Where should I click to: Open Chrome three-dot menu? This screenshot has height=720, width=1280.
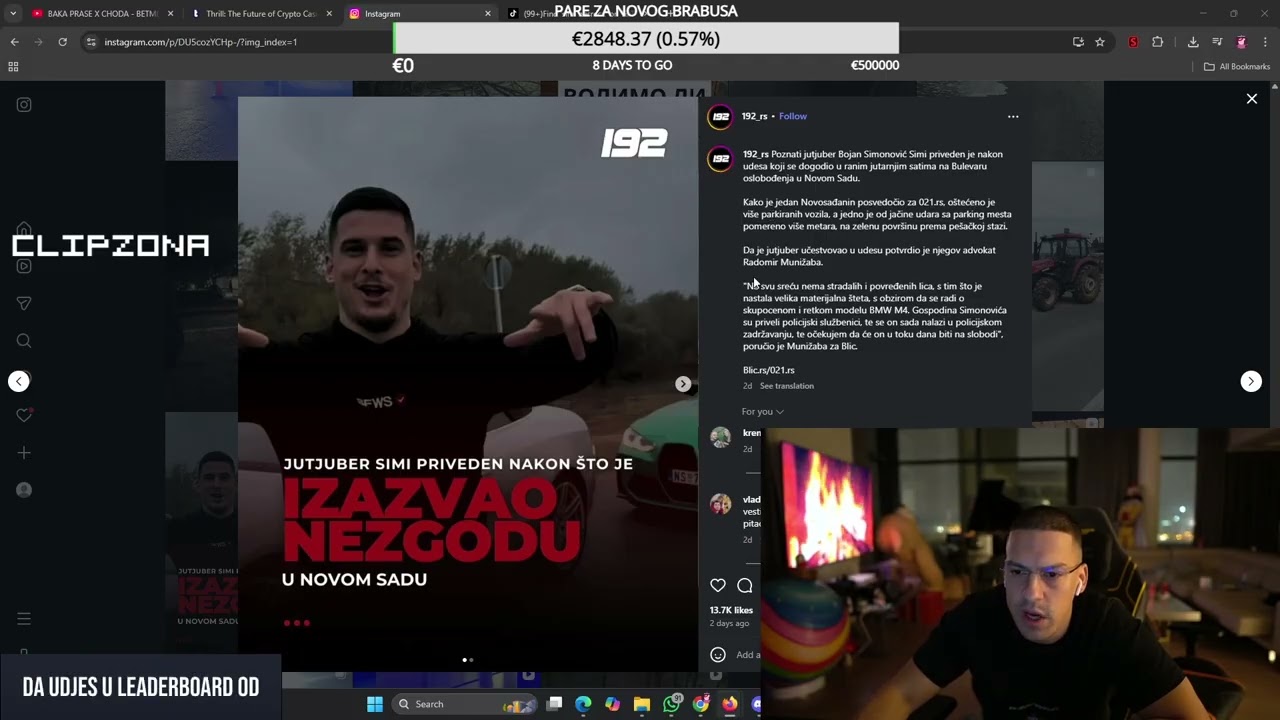click(x=1265, y=42)
